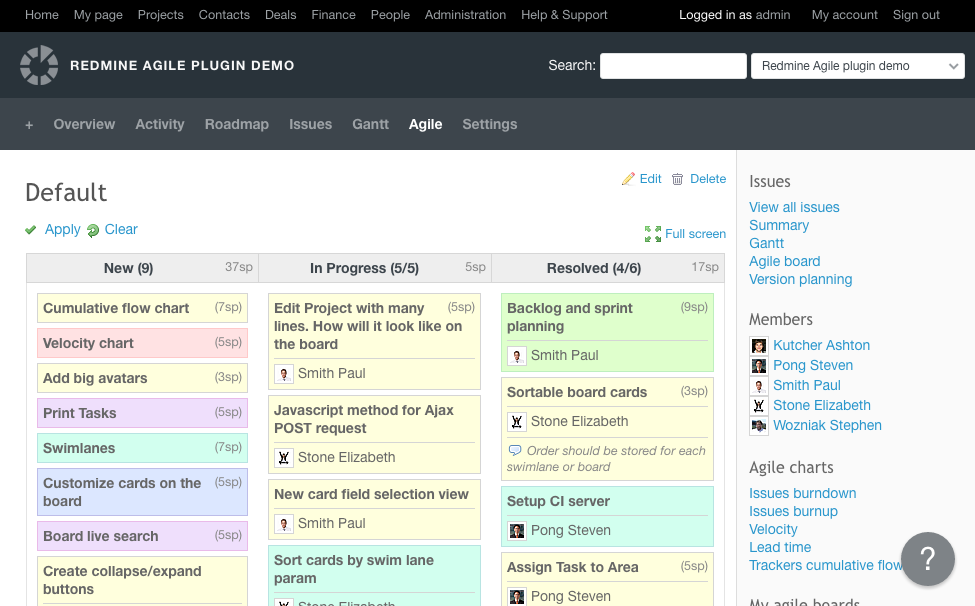Screen dimensions: 975x606
Task: Click the Full screen expand icon
Action: (x=653, y=234)
